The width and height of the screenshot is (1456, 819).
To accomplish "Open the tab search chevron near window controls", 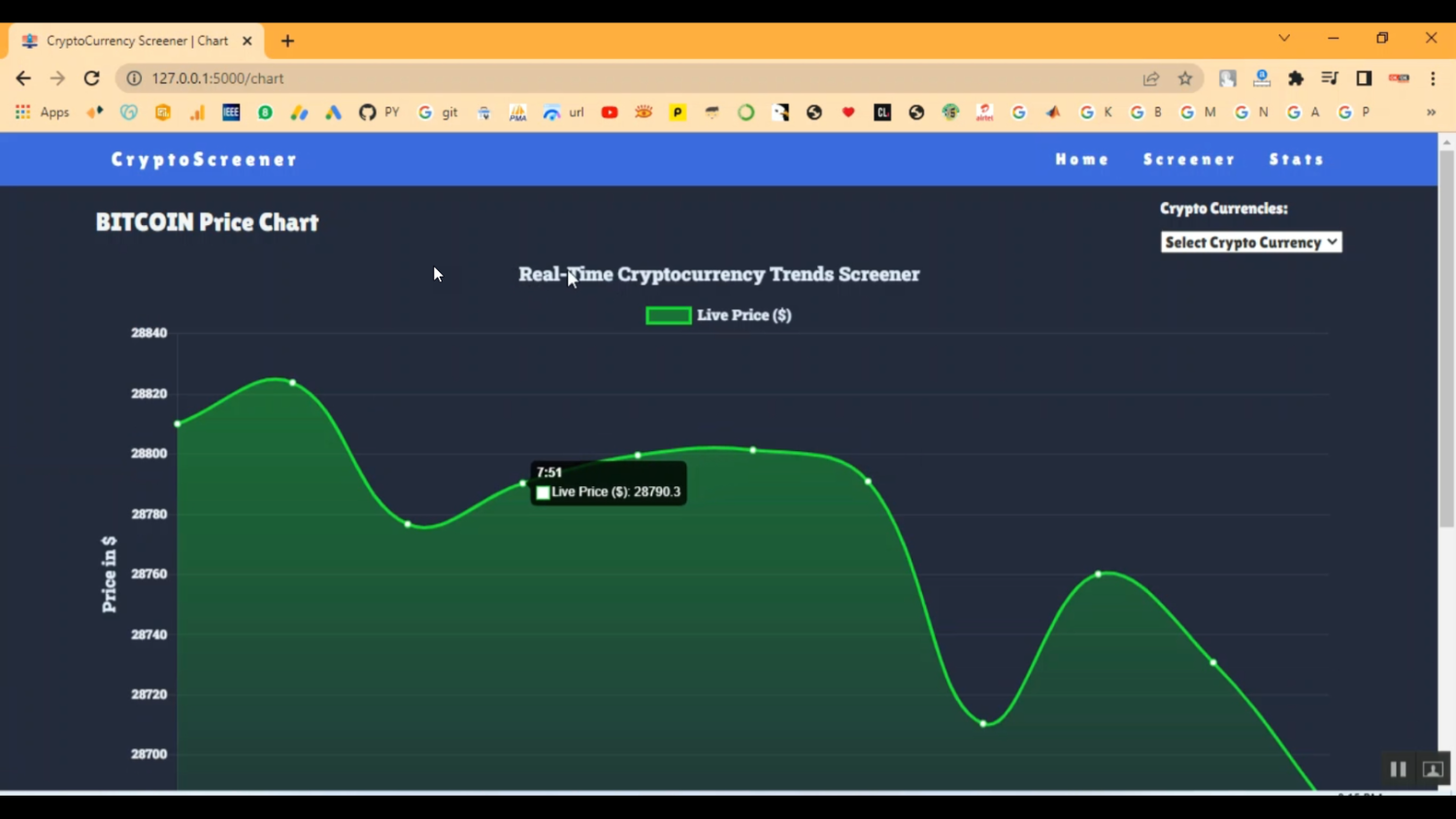I will [x=1283, y=38].
